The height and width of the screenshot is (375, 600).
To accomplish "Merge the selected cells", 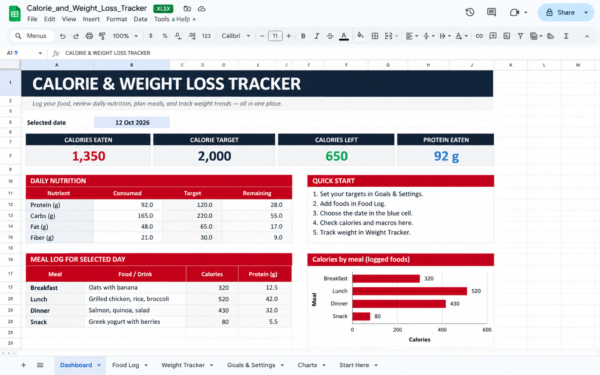I will coord(388,36).
